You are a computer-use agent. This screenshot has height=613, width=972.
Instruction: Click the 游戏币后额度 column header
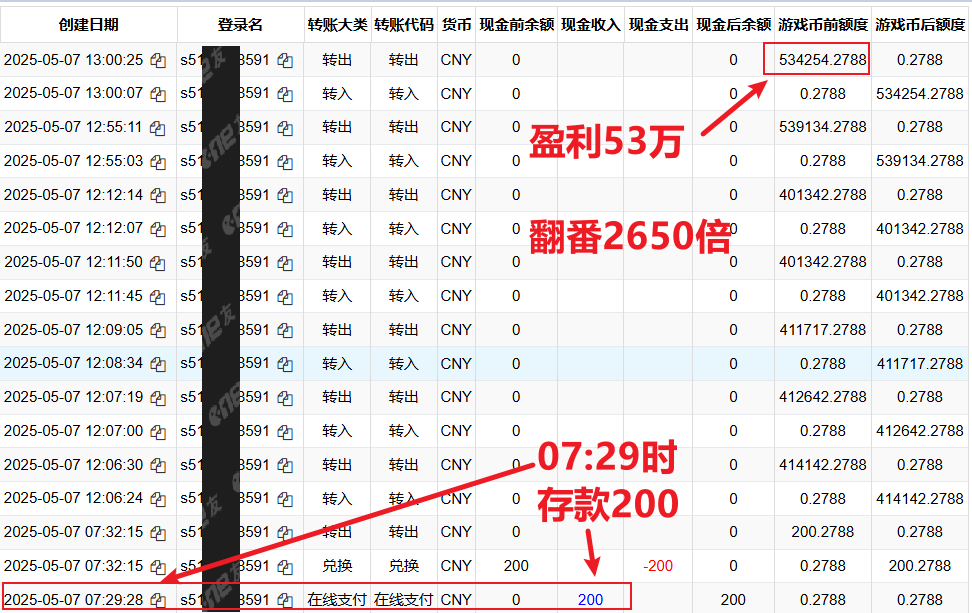coord(919,25)
